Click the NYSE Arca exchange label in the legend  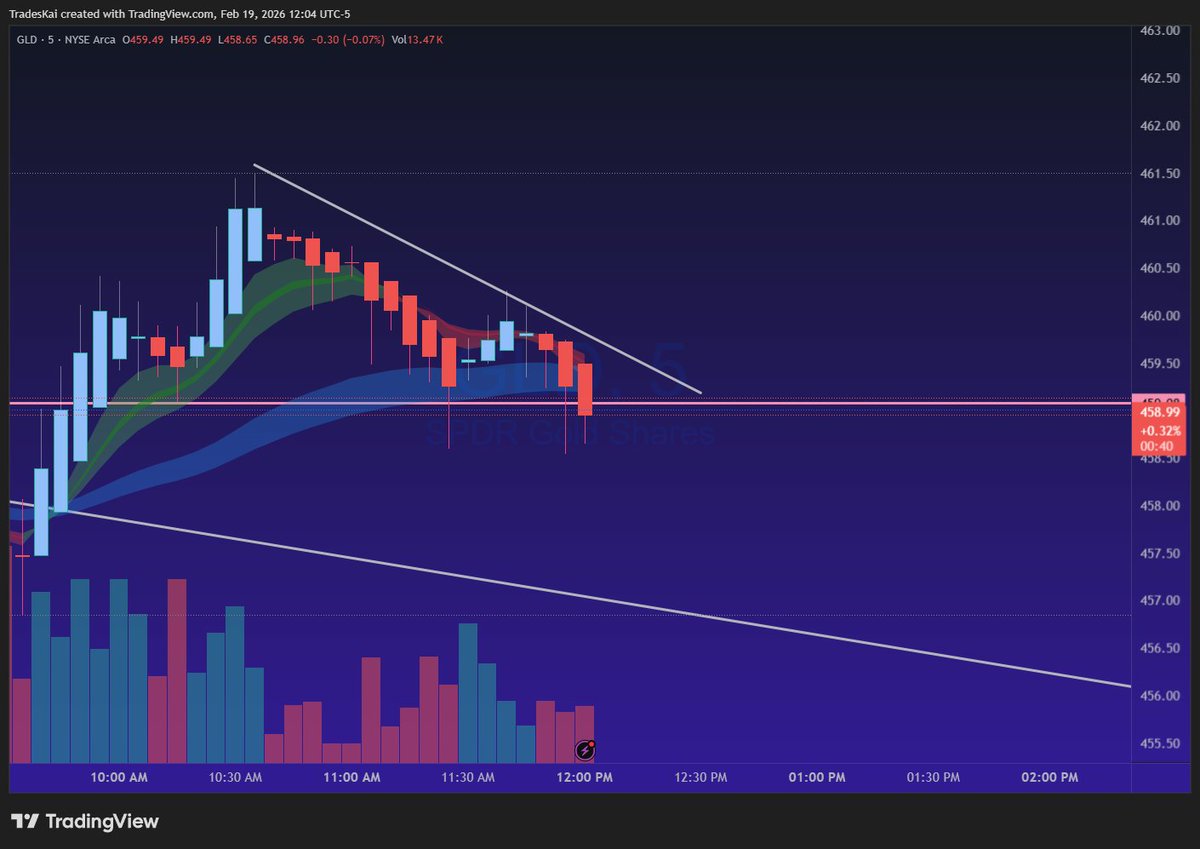(91, 40)
